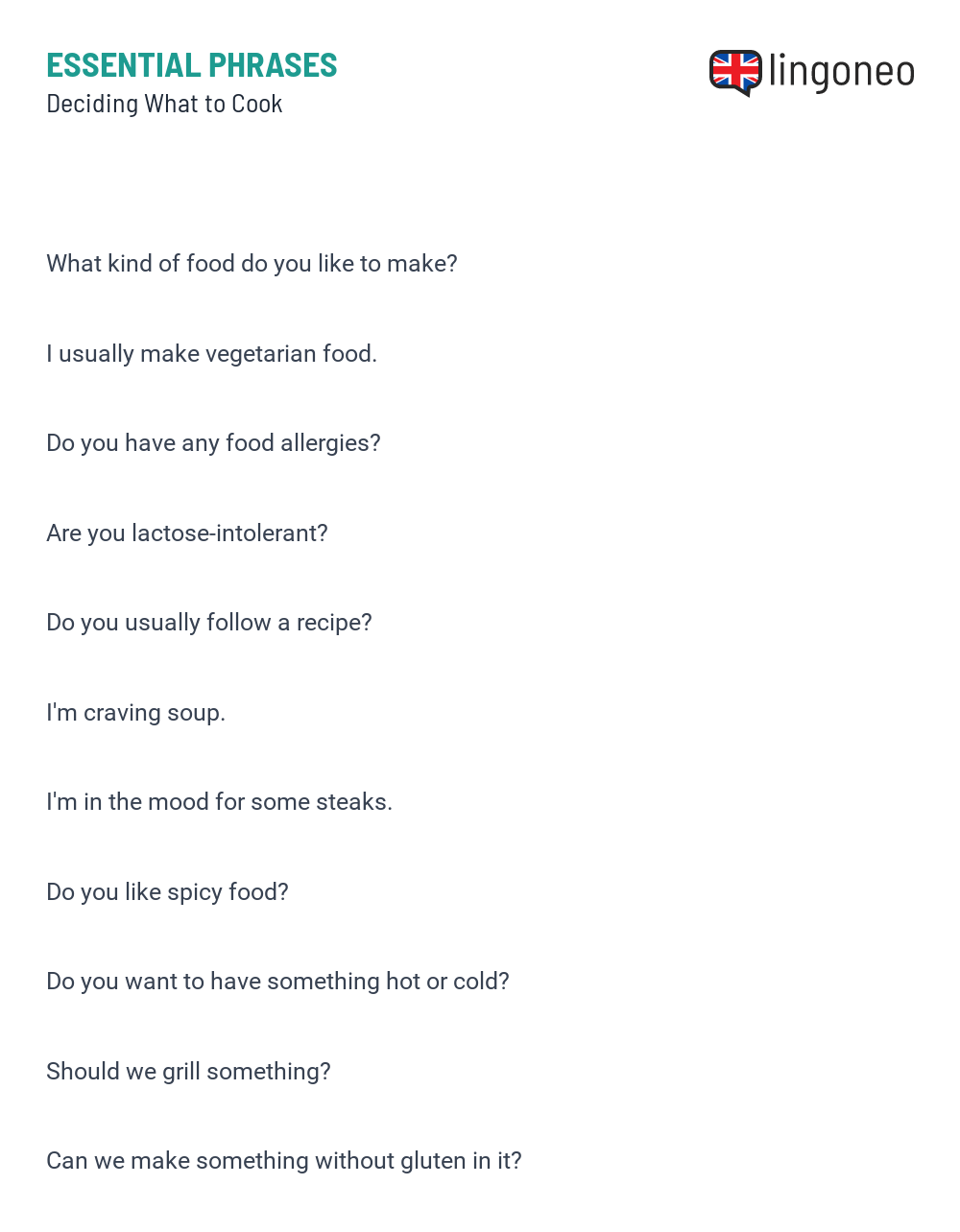
Task: Select the I'm craving soup phrase
Action: pos(135,713)
